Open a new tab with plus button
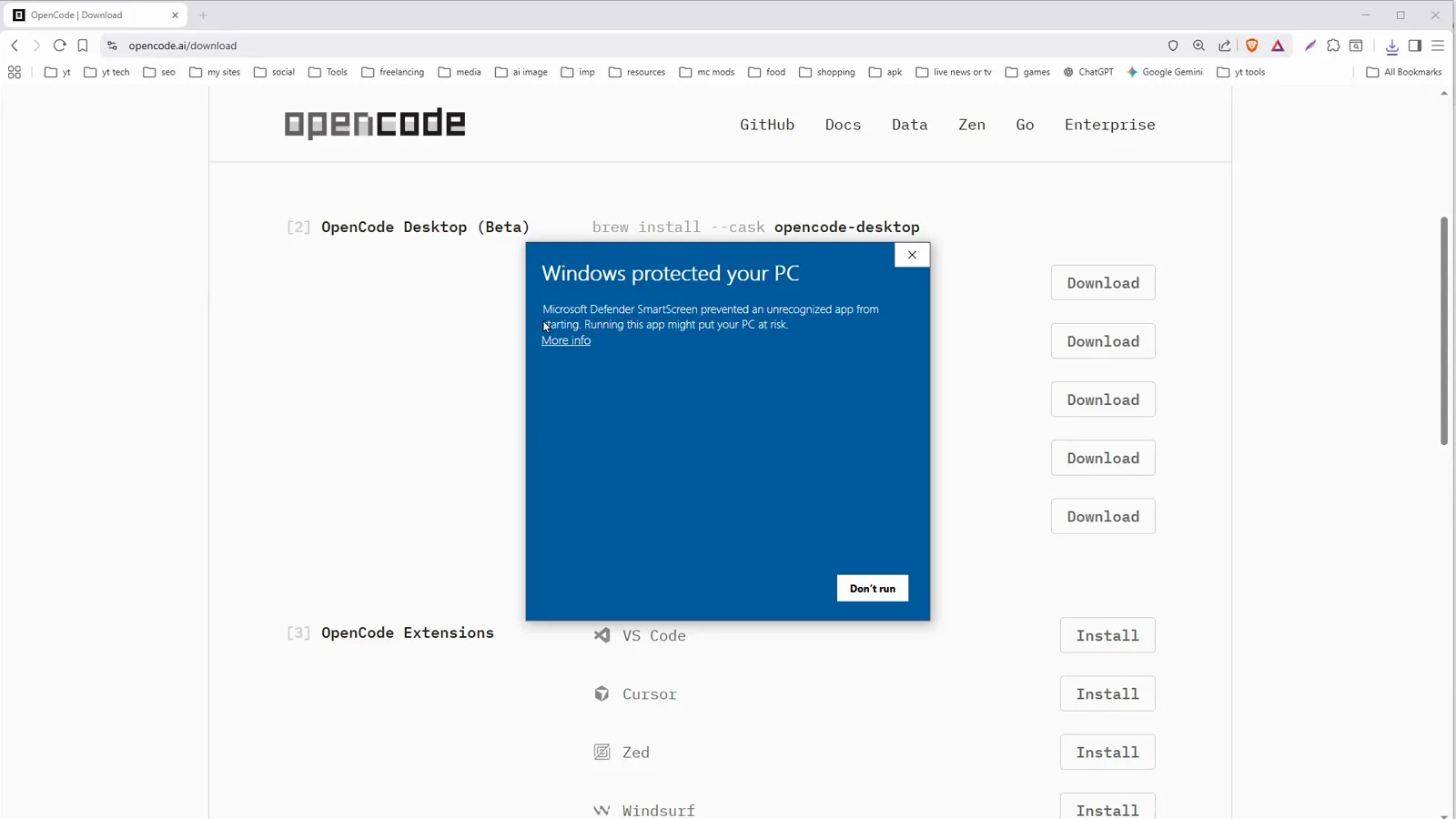This screenshot has width=1456, height=819. (x=203, y=15)
